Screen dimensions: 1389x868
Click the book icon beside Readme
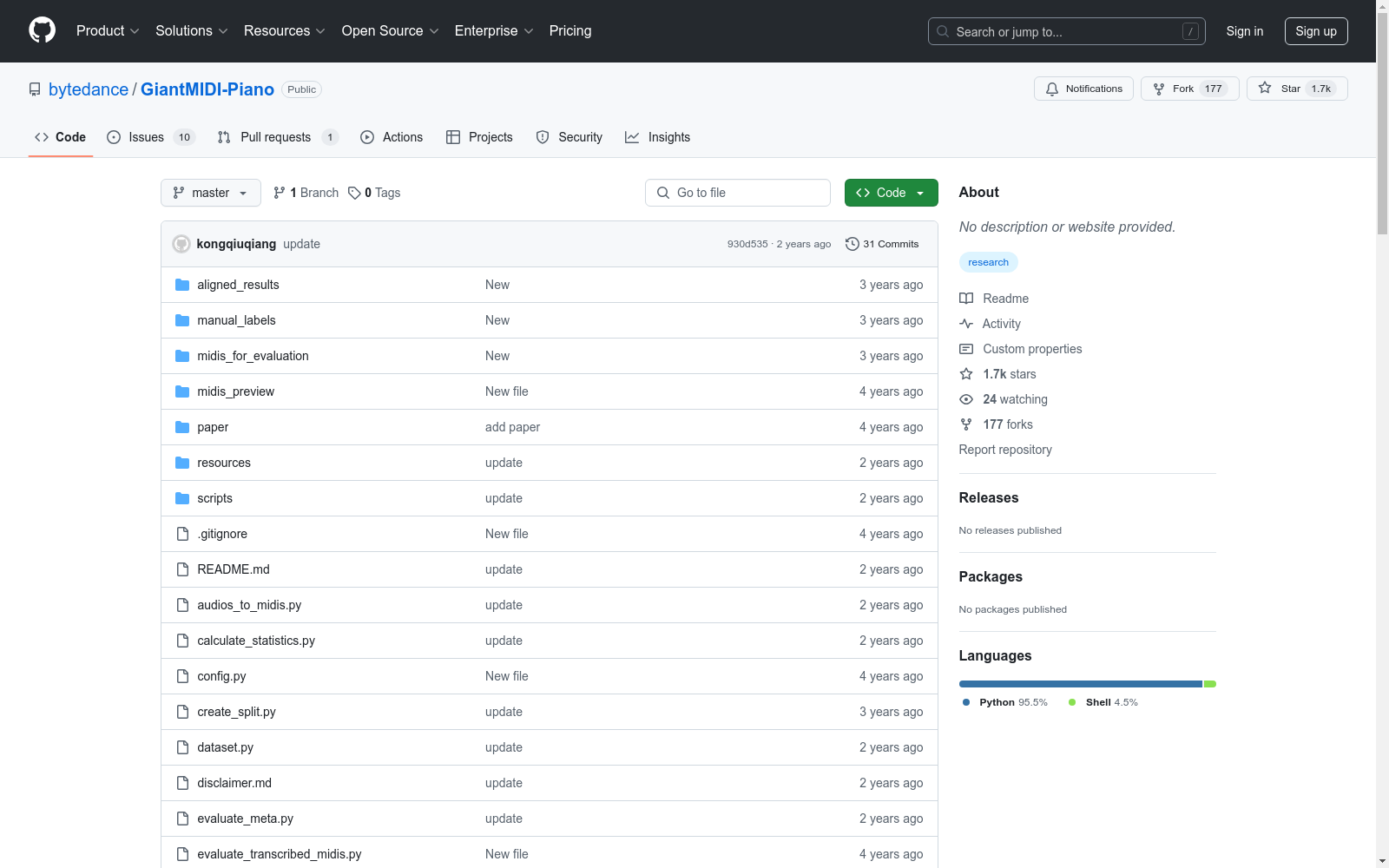pyautogui.click(x=966, y=299)
